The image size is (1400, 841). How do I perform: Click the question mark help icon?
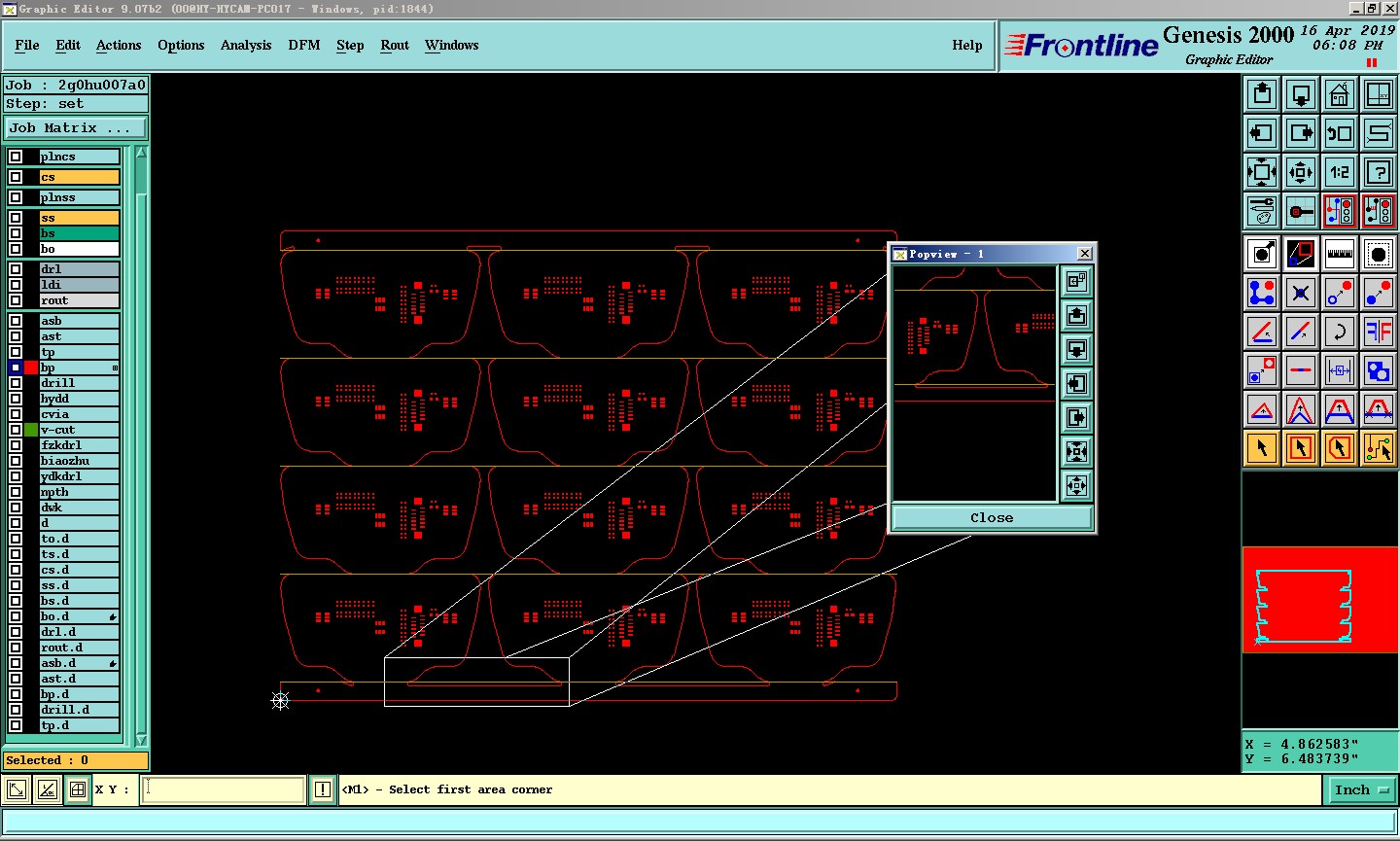click(x=1379, y=172)
